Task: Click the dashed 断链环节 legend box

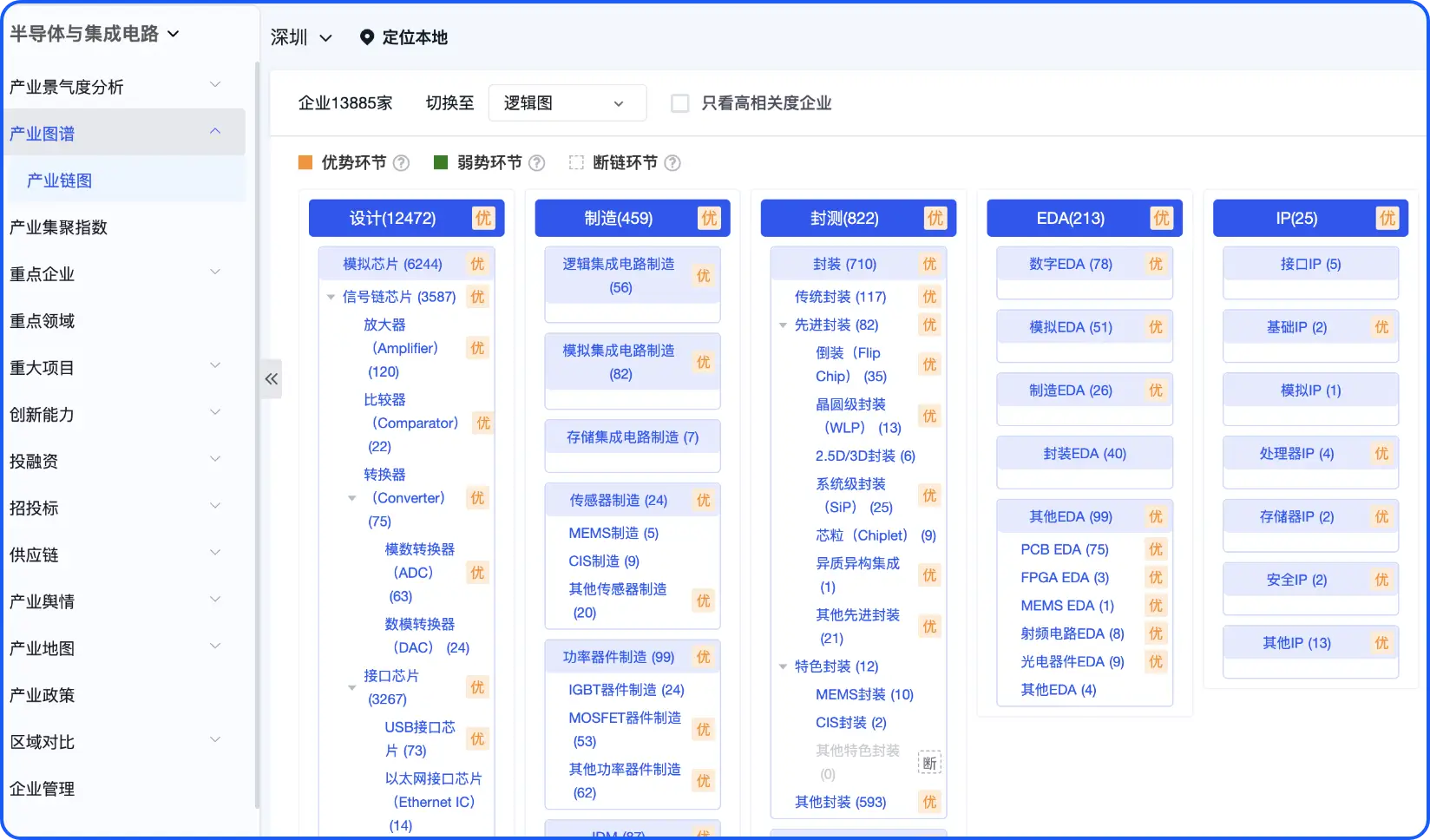Action: pos(576,163)
